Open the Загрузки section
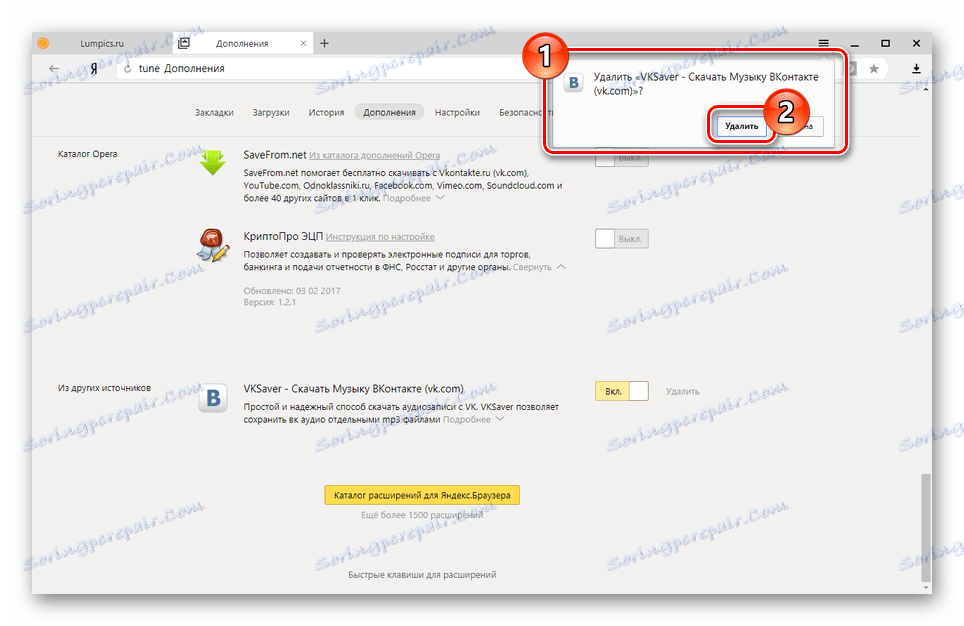The height and width of the screenshot is (626, 964). click(x=271, y=113)
